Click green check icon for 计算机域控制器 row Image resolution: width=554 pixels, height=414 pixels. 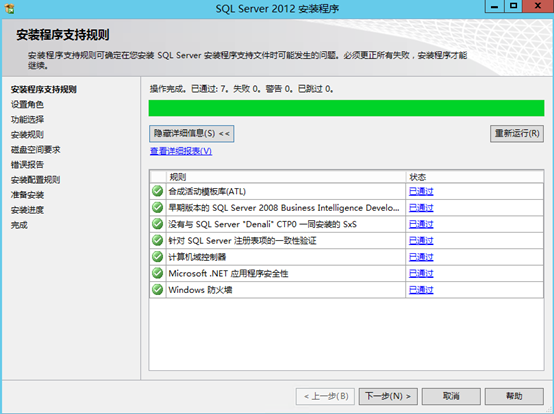click(157, 257)
